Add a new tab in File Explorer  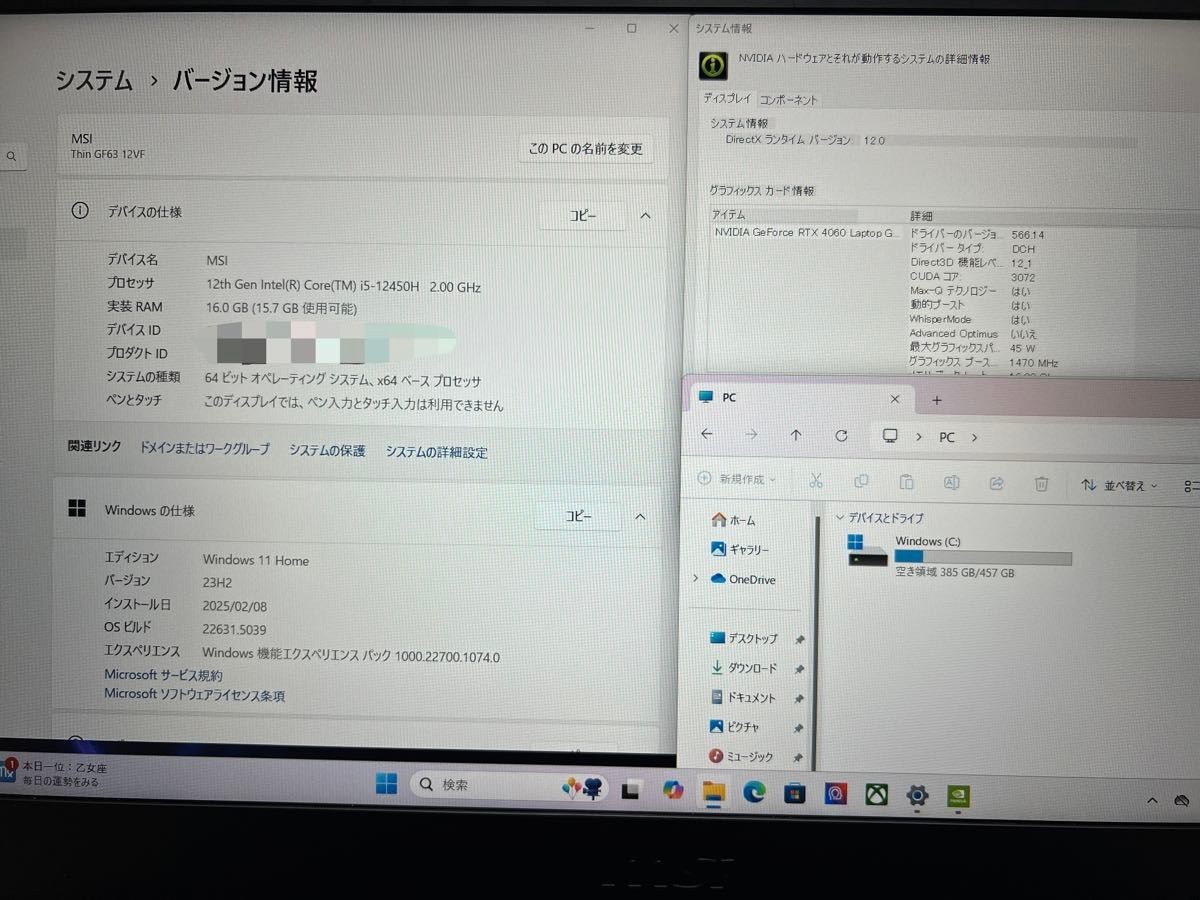[937, 400]
